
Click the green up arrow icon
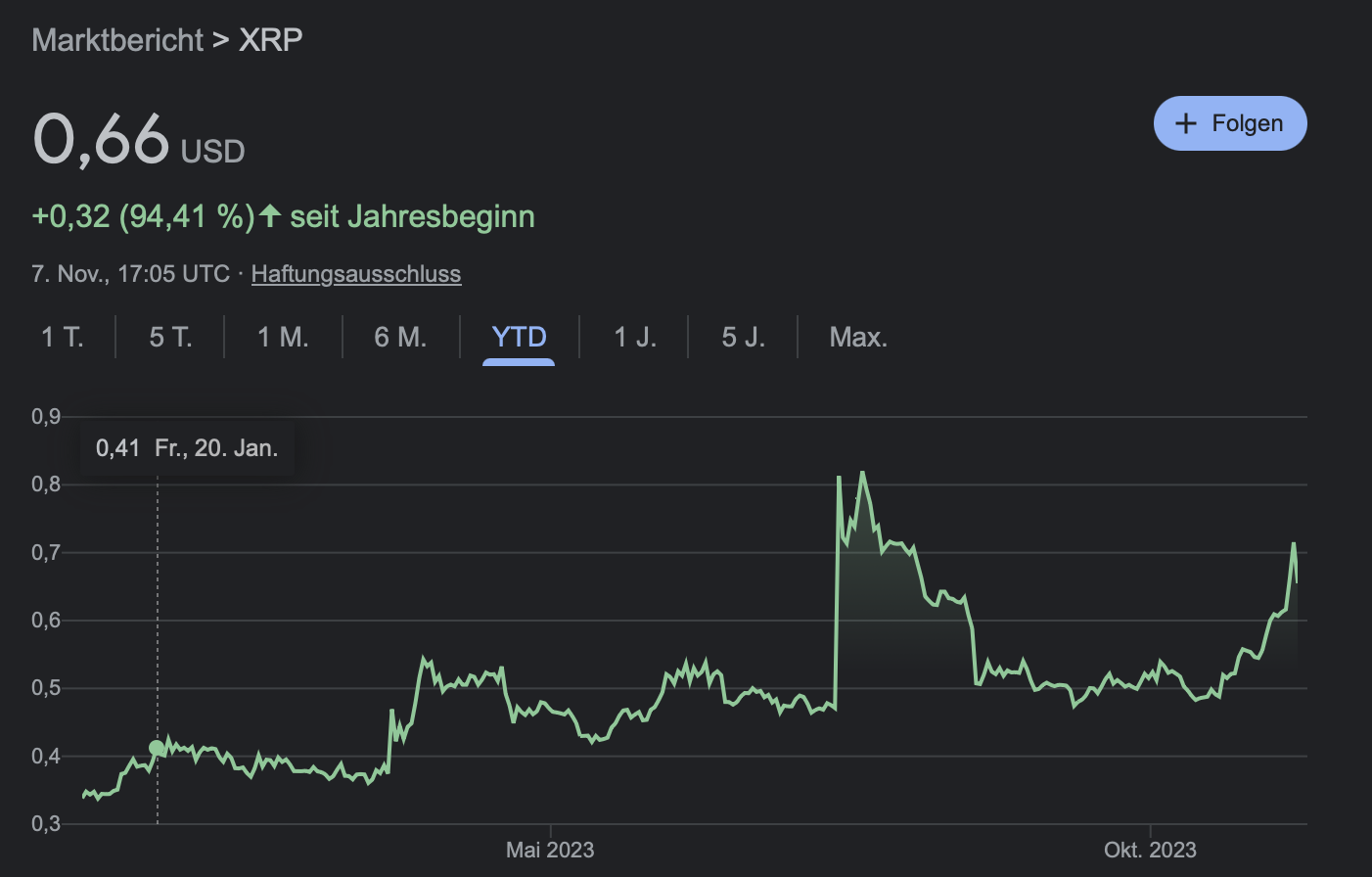270,215
